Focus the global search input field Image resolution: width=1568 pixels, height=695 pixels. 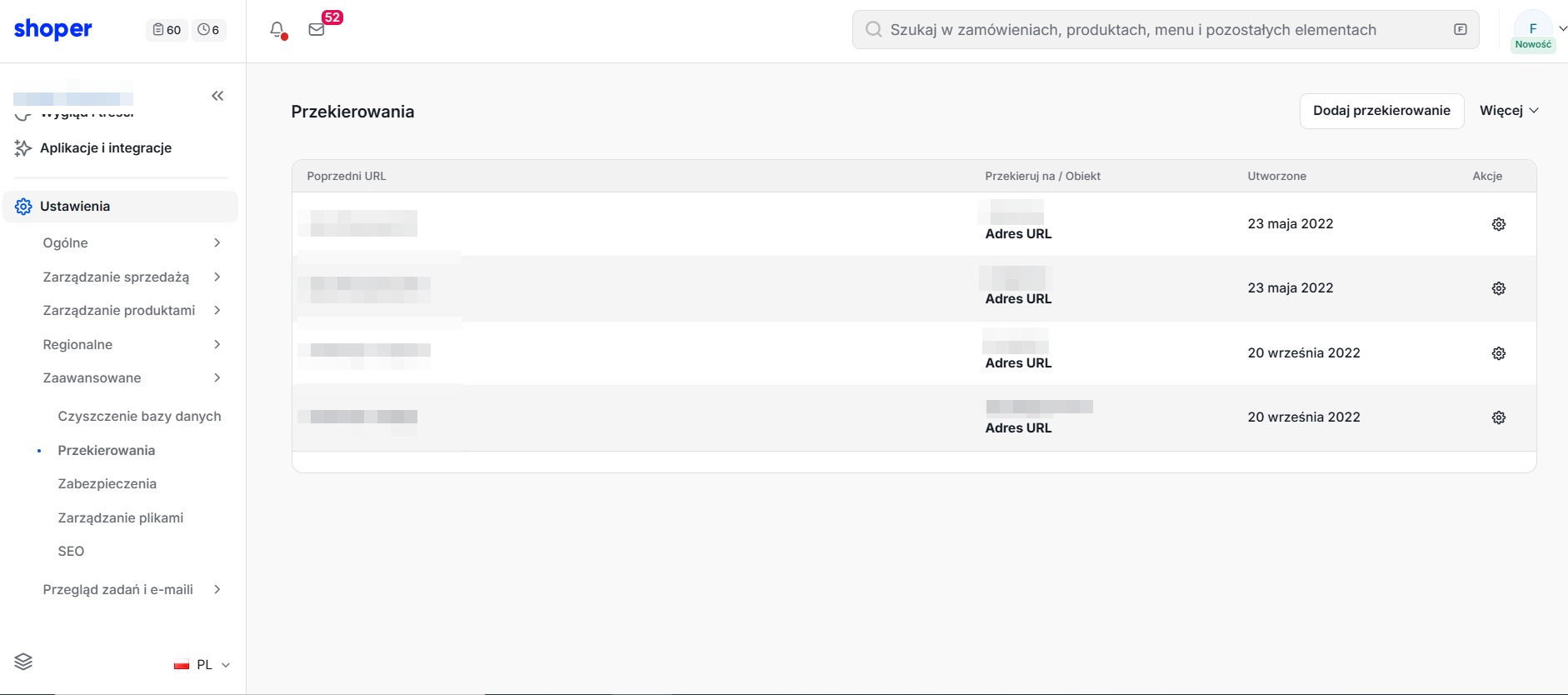coord(1165,30)
